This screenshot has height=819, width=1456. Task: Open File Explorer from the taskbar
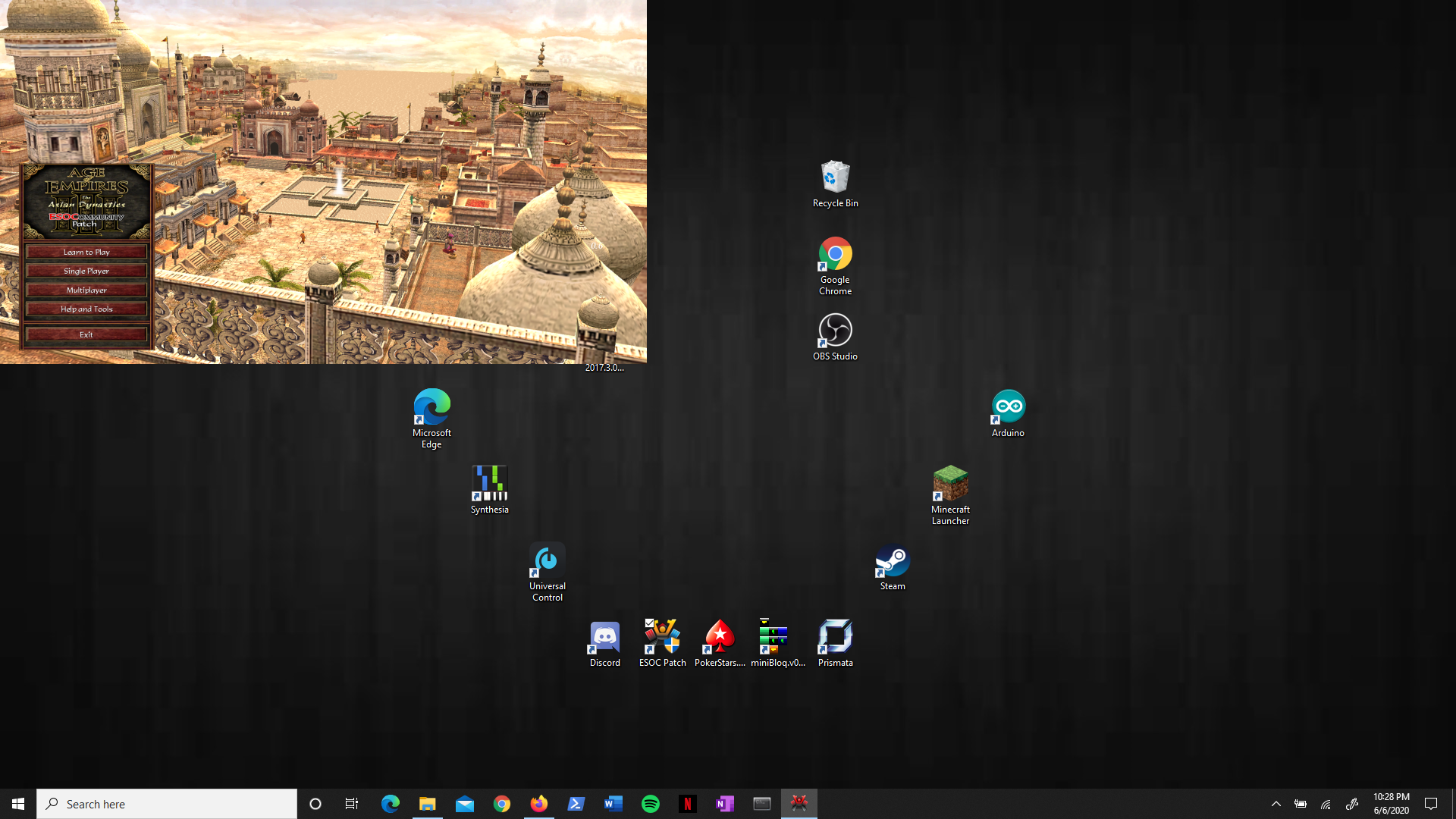[x=428, y=804]
